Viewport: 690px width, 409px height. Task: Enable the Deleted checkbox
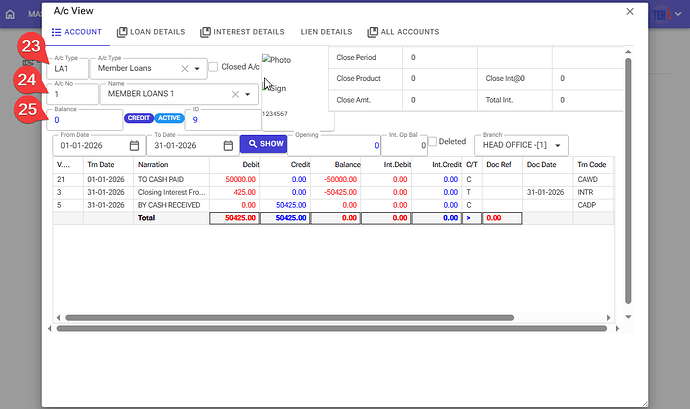click(x=432, y=142)
